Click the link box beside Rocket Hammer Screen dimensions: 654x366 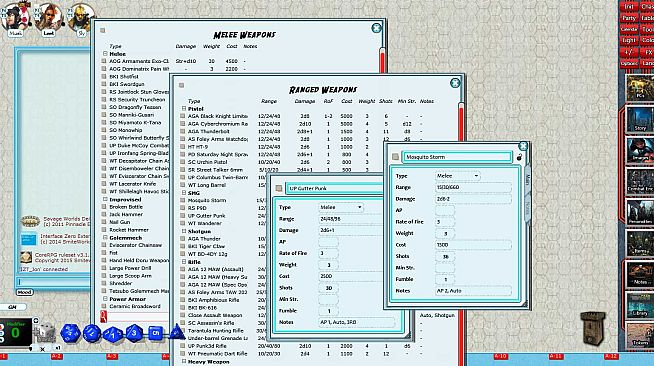[x=104, y=230]
